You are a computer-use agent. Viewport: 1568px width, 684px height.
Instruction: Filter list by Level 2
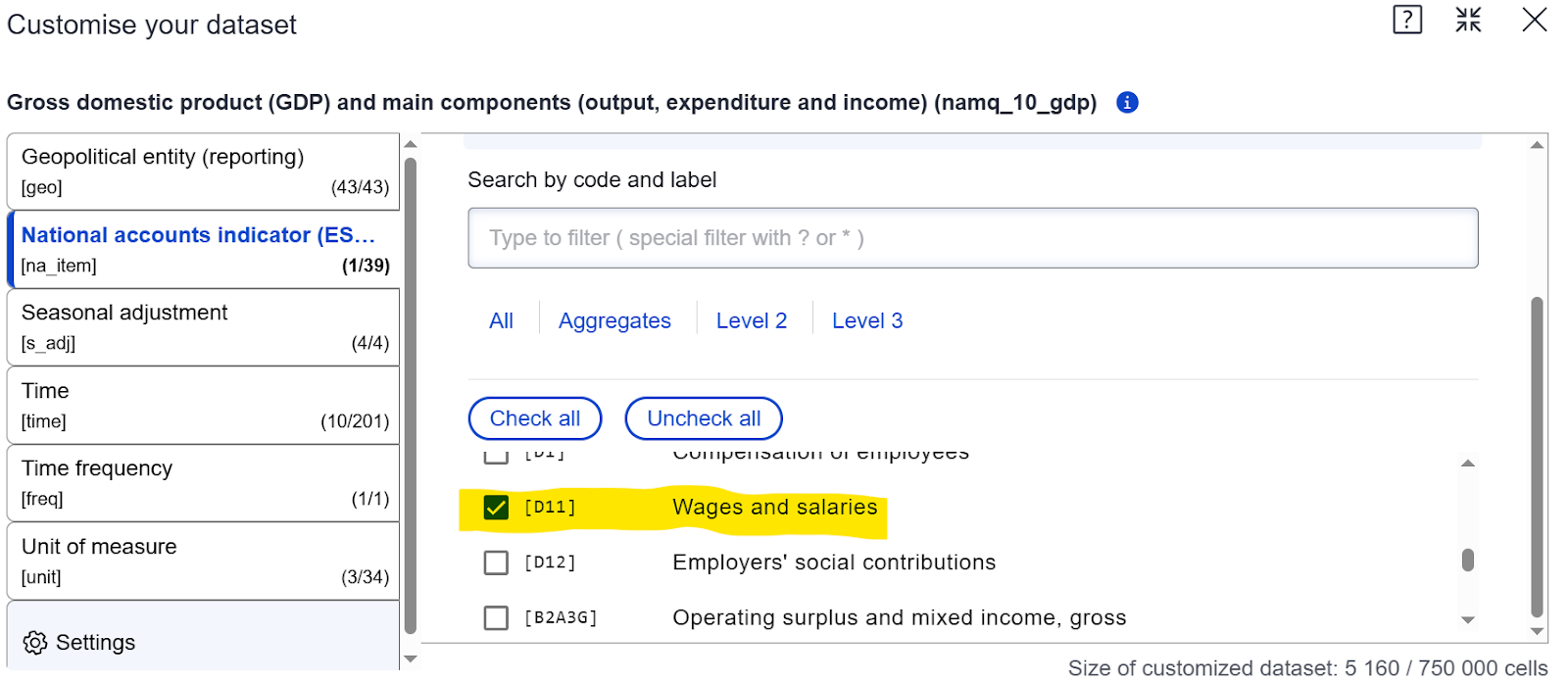tap(752, 320)
